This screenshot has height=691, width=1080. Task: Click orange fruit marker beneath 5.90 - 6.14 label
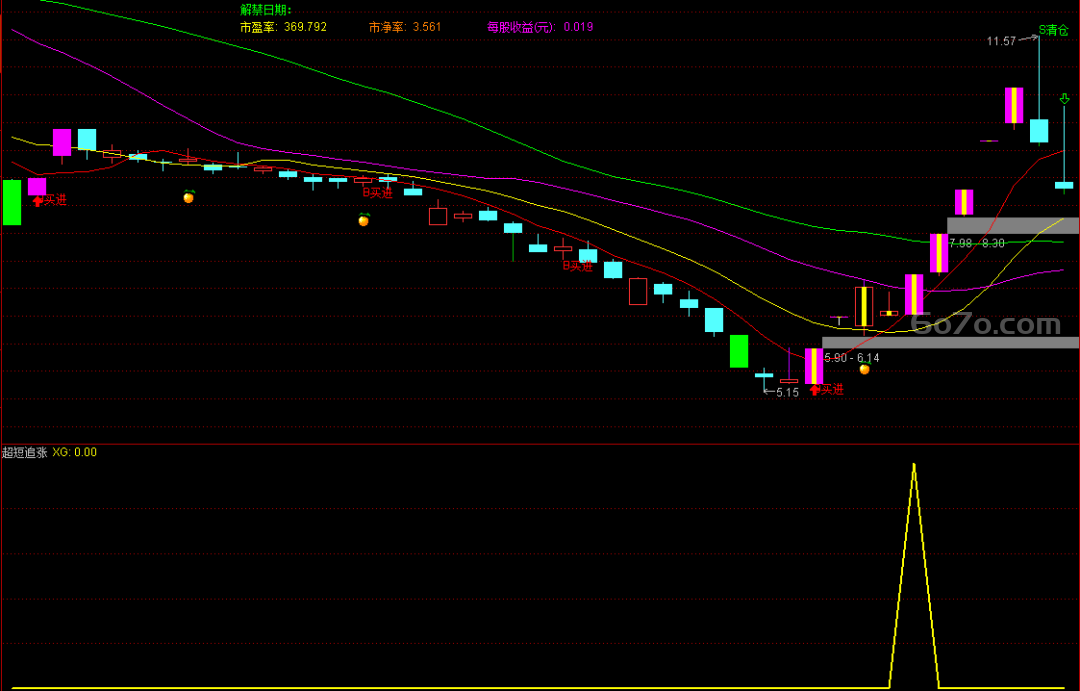864,369
